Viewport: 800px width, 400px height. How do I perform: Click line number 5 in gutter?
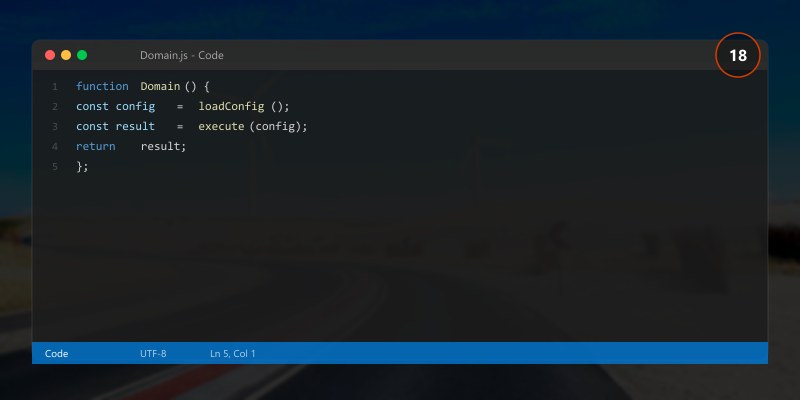(55, 166)
